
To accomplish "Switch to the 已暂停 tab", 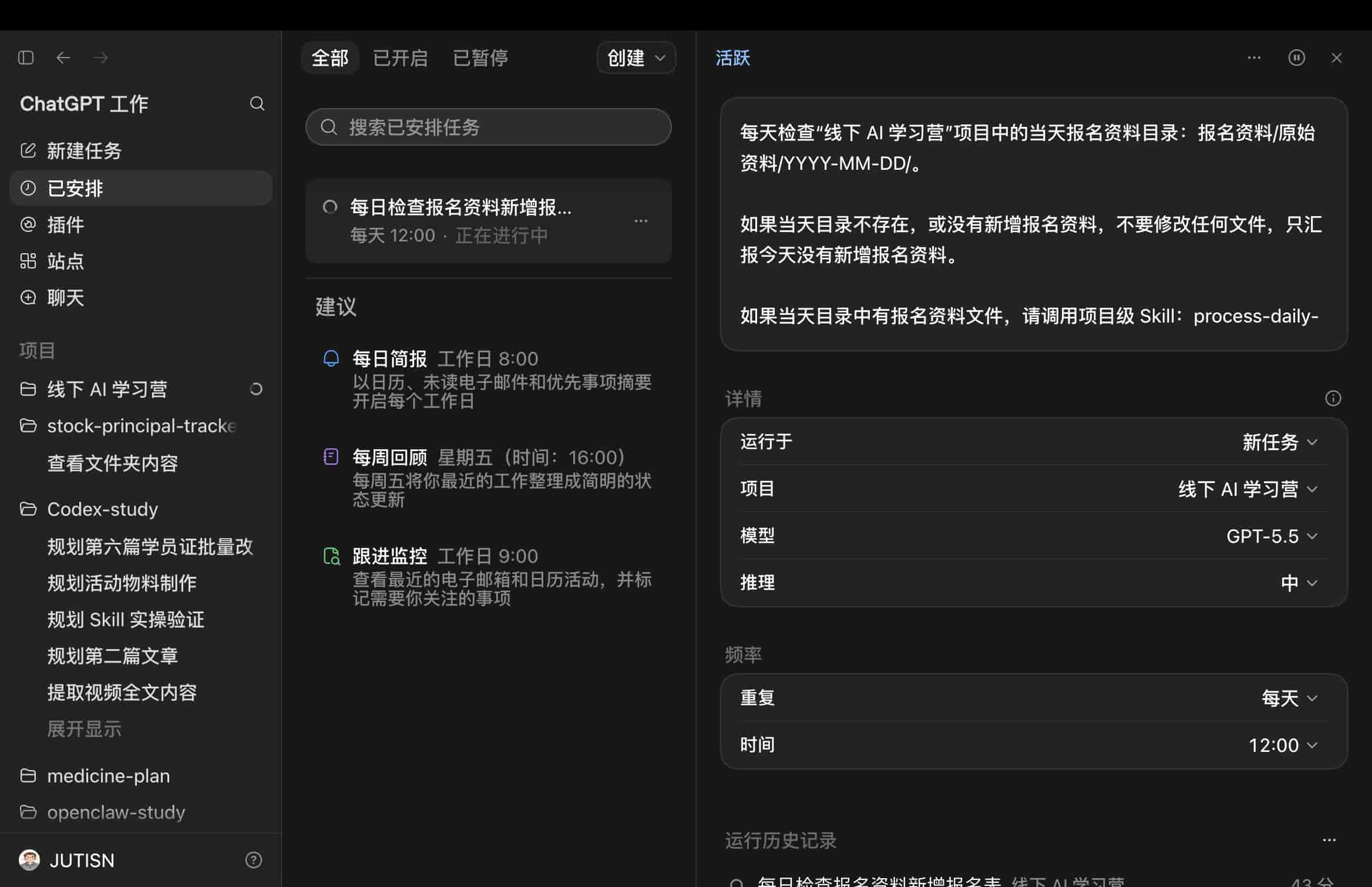I will [480, 58].
